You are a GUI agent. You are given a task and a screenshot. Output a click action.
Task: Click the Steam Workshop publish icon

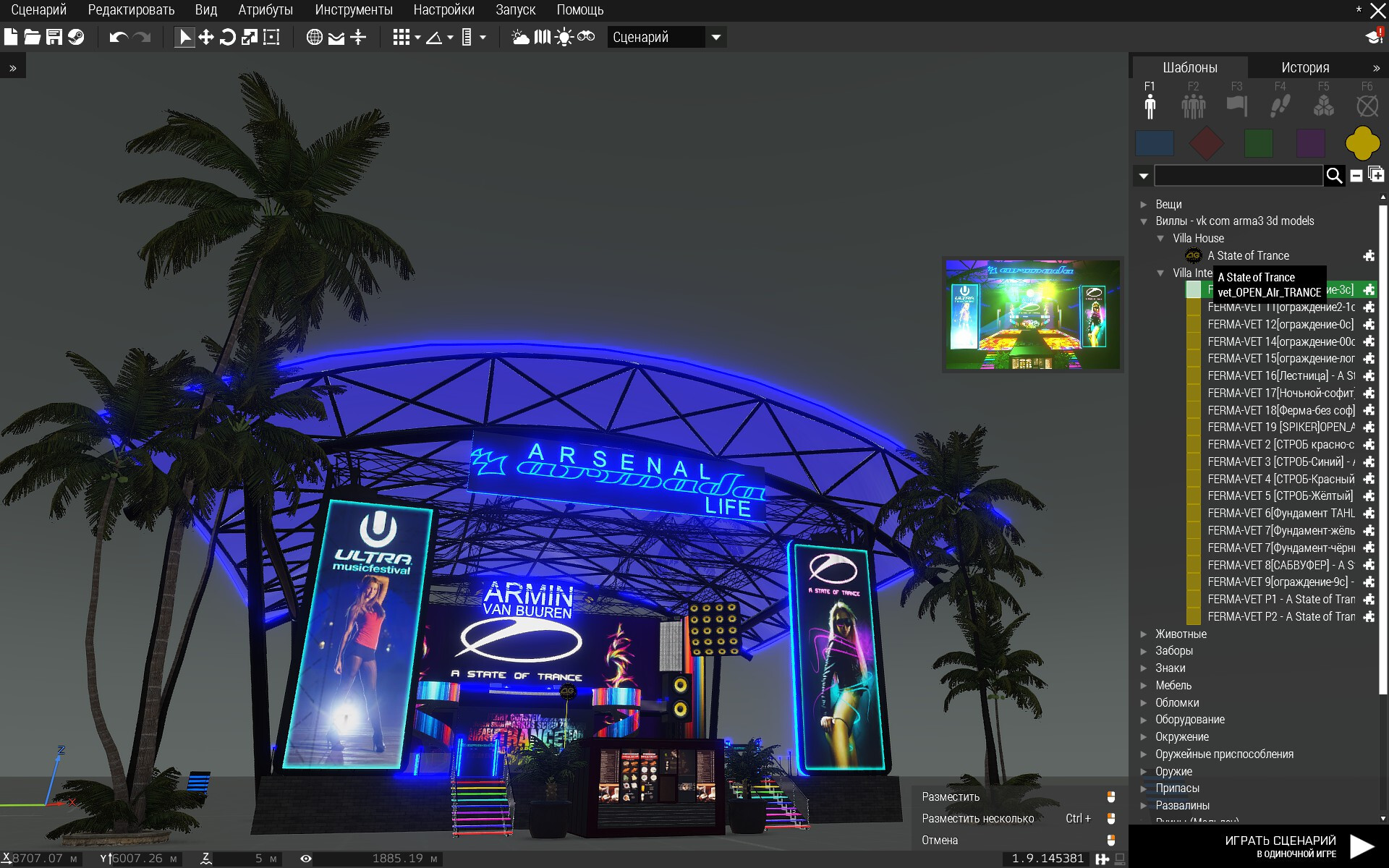[x=76, y=37]
